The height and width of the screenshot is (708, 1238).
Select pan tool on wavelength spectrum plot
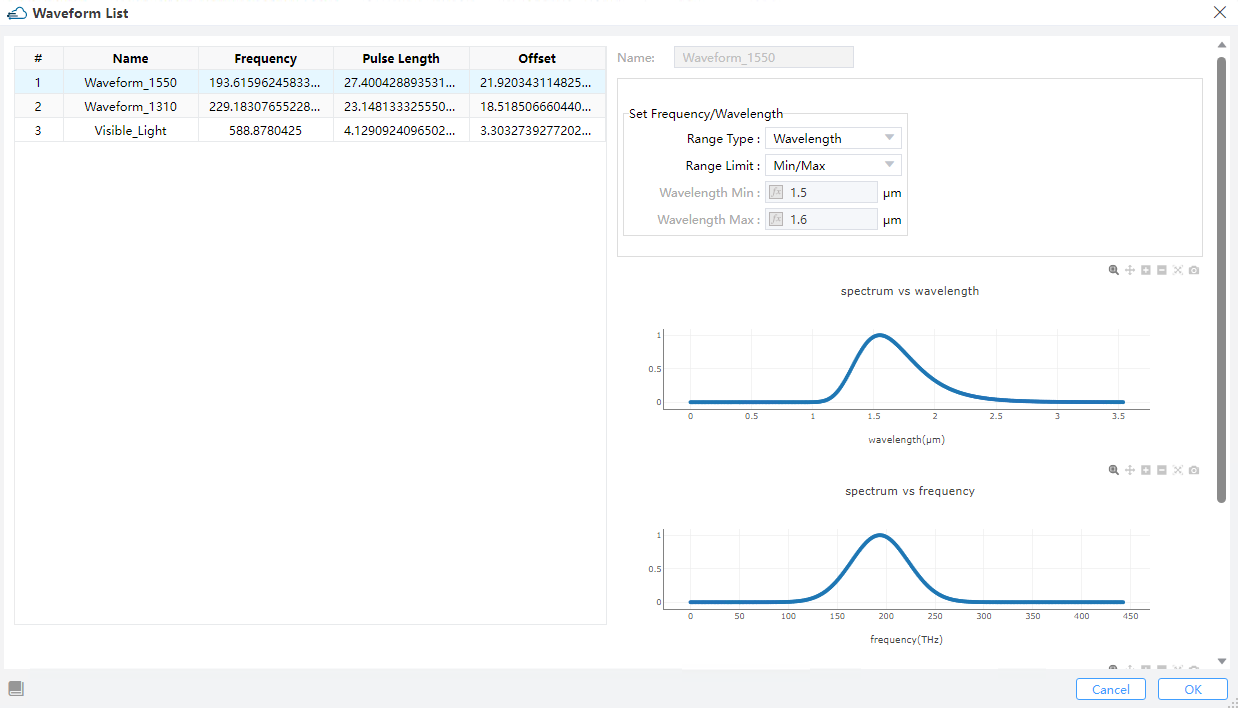click(x=1130, y=270)
